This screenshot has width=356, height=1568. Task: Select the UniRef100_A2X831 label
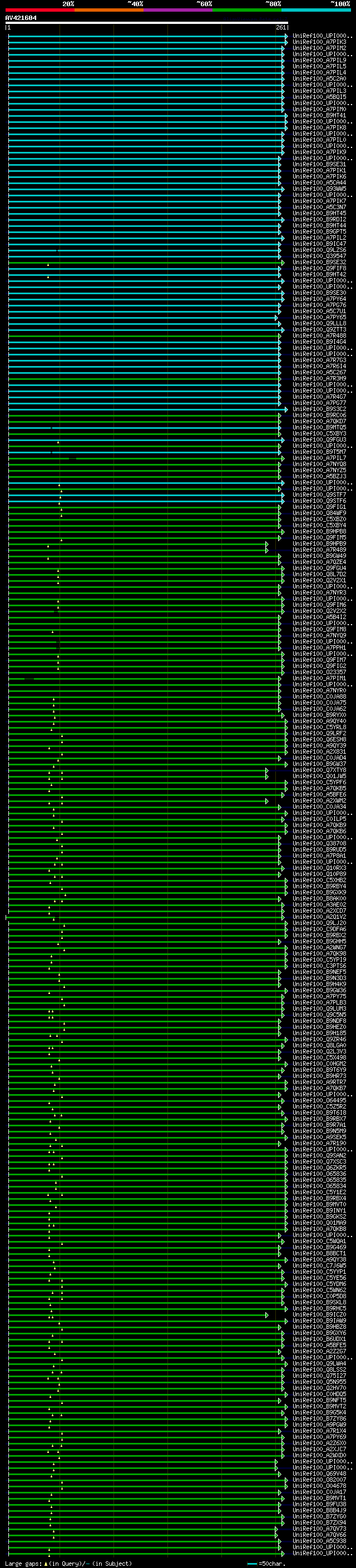[319, 752]
